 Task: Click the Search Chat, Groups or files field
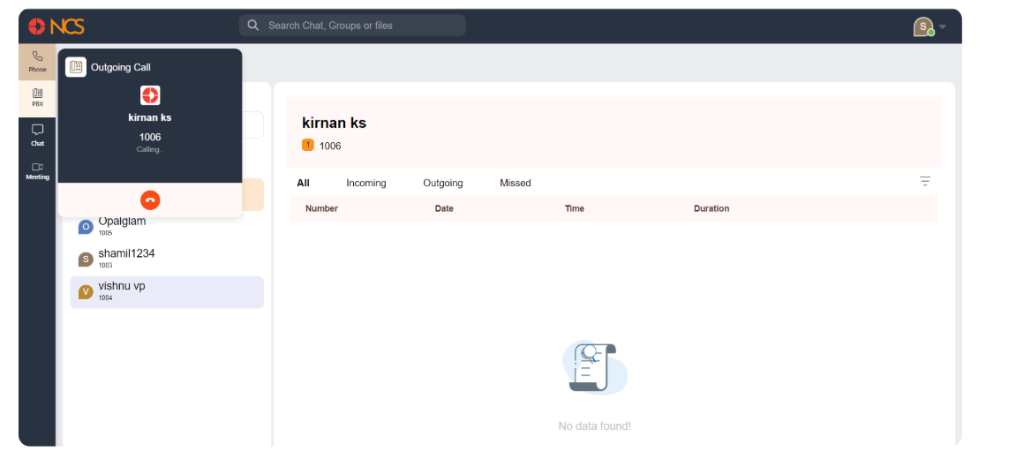tap(352, 25)
